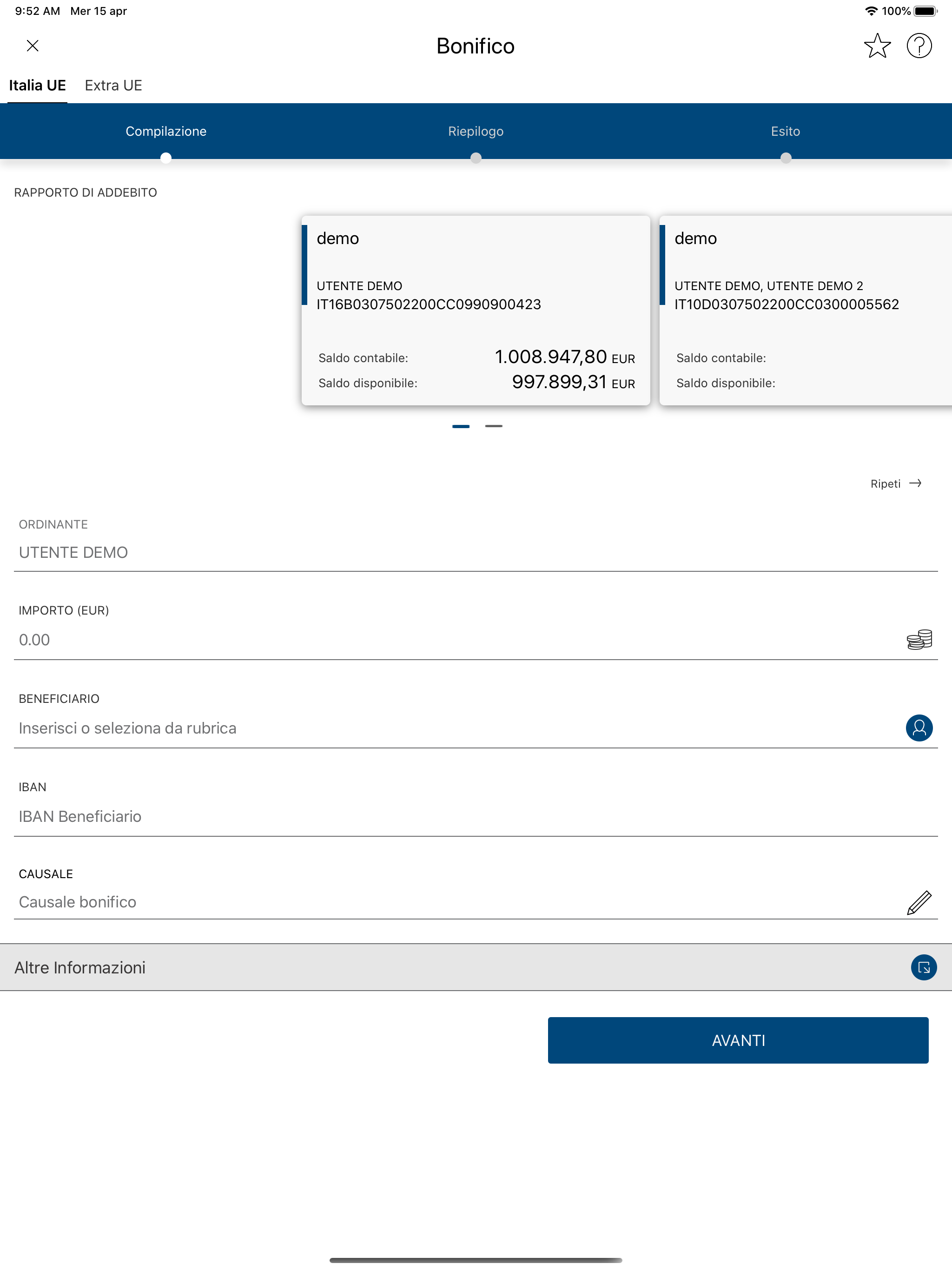Switch to the Extra UE tab

113,86
